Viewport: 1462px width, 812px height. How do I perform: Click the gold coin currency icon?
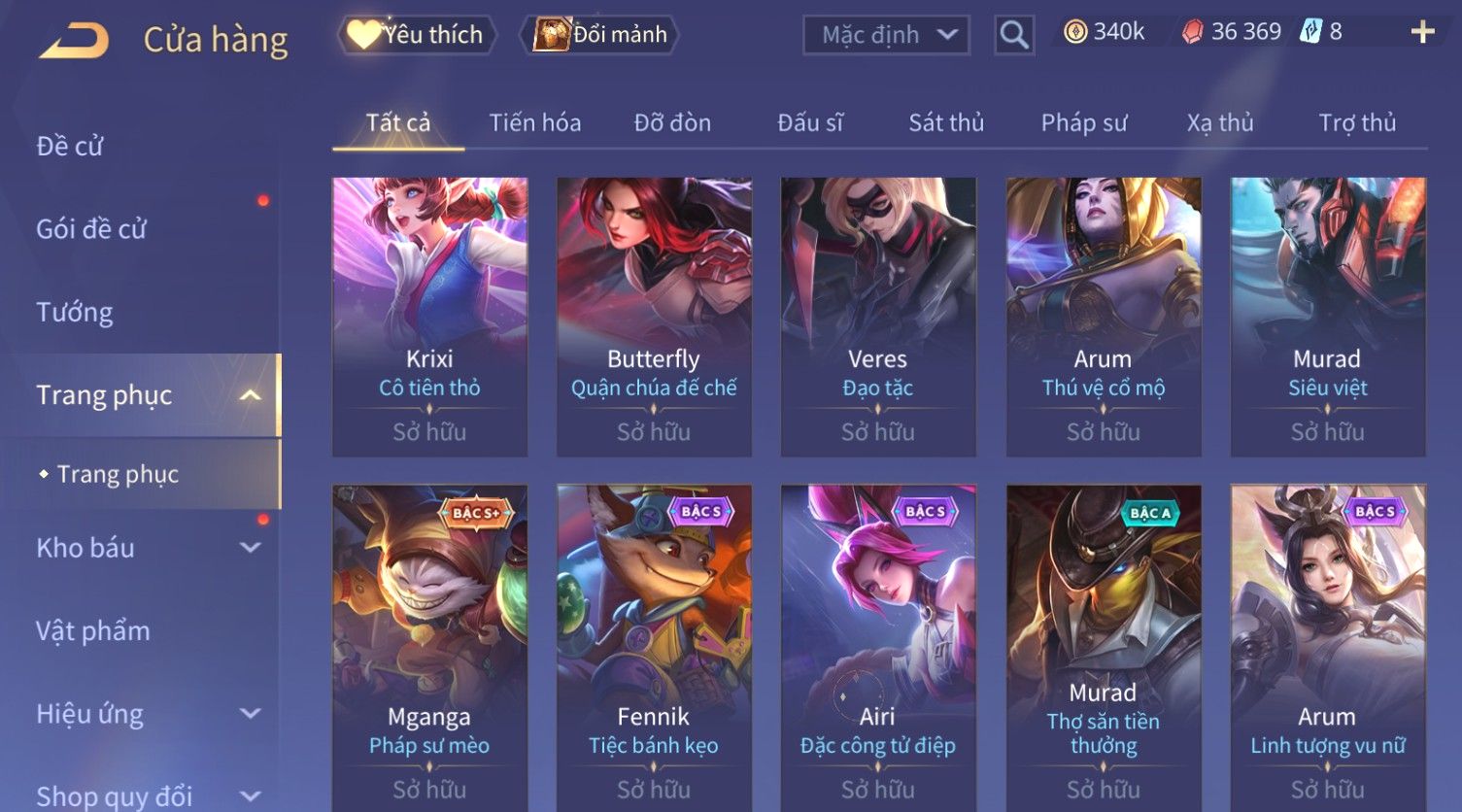(x=1075, y=32)
